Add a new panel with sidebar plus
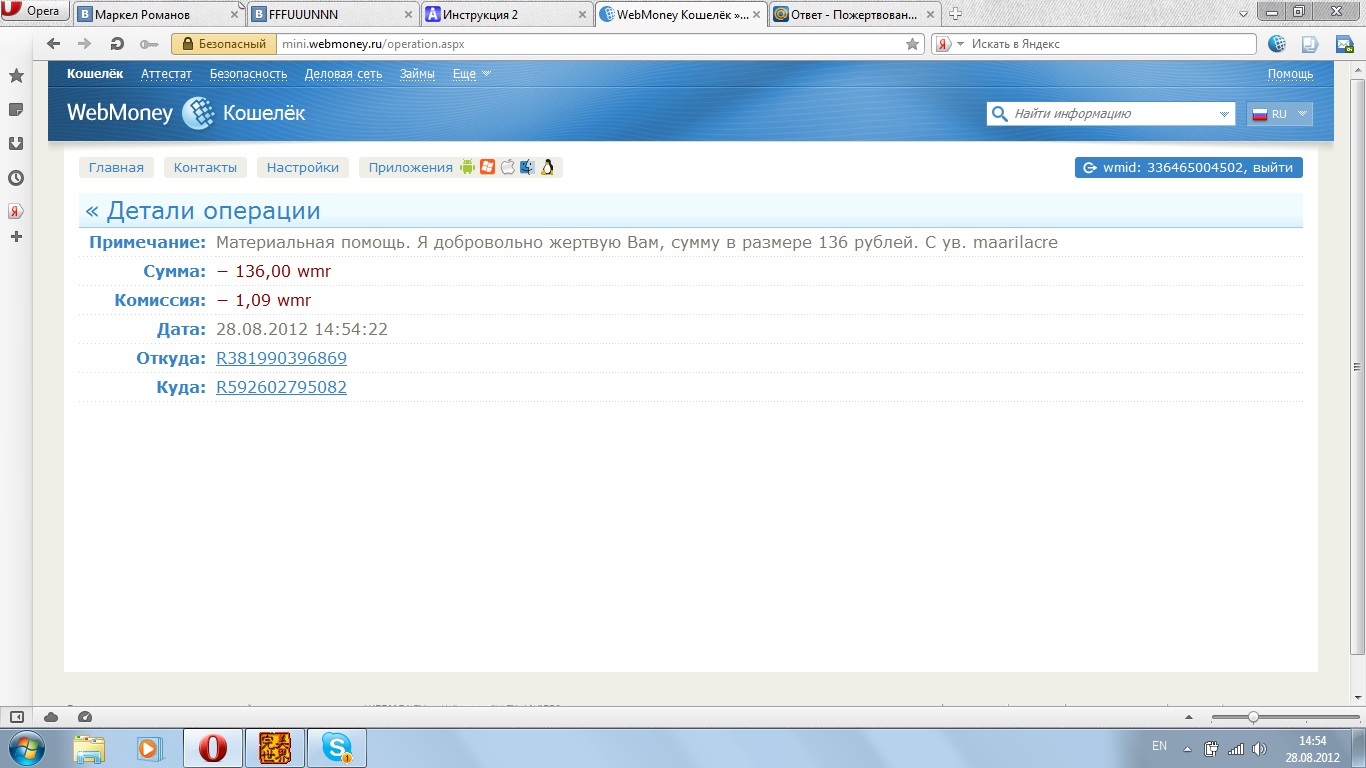 (x=16, y=237)
